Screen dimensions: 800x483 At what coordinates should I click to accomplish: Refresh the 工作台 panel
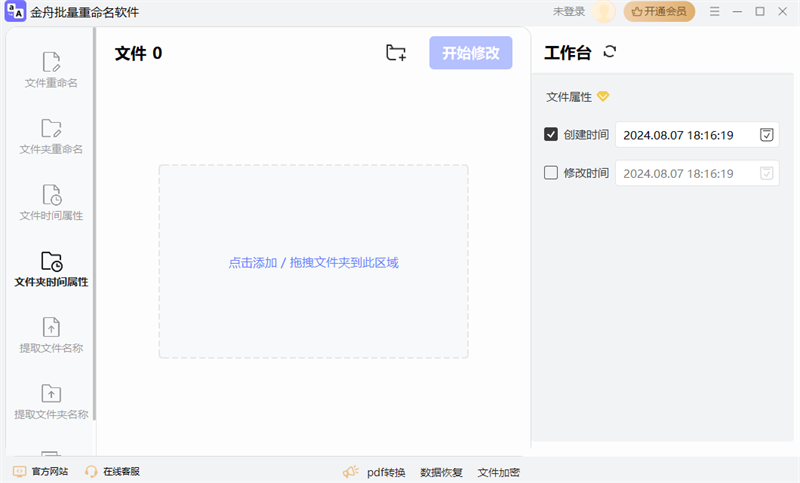tap(610, 52)
